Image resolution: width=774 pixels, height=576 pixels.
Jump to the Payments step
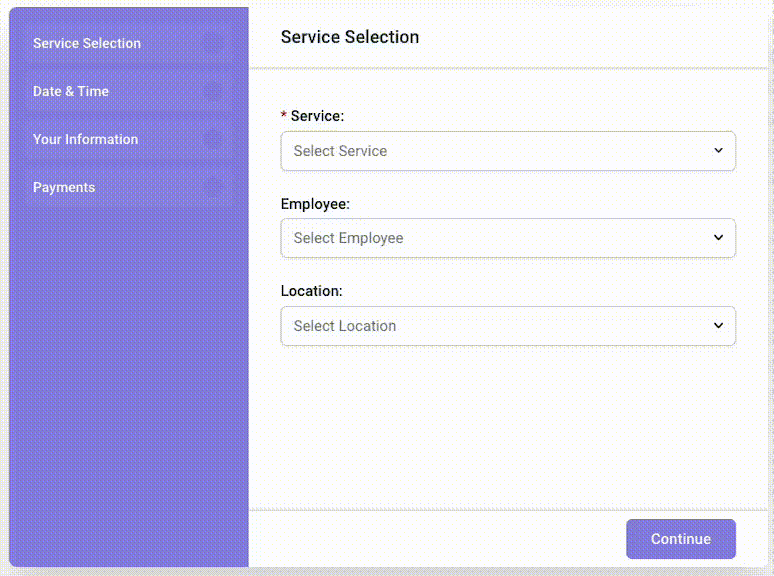tap(64, 187)
